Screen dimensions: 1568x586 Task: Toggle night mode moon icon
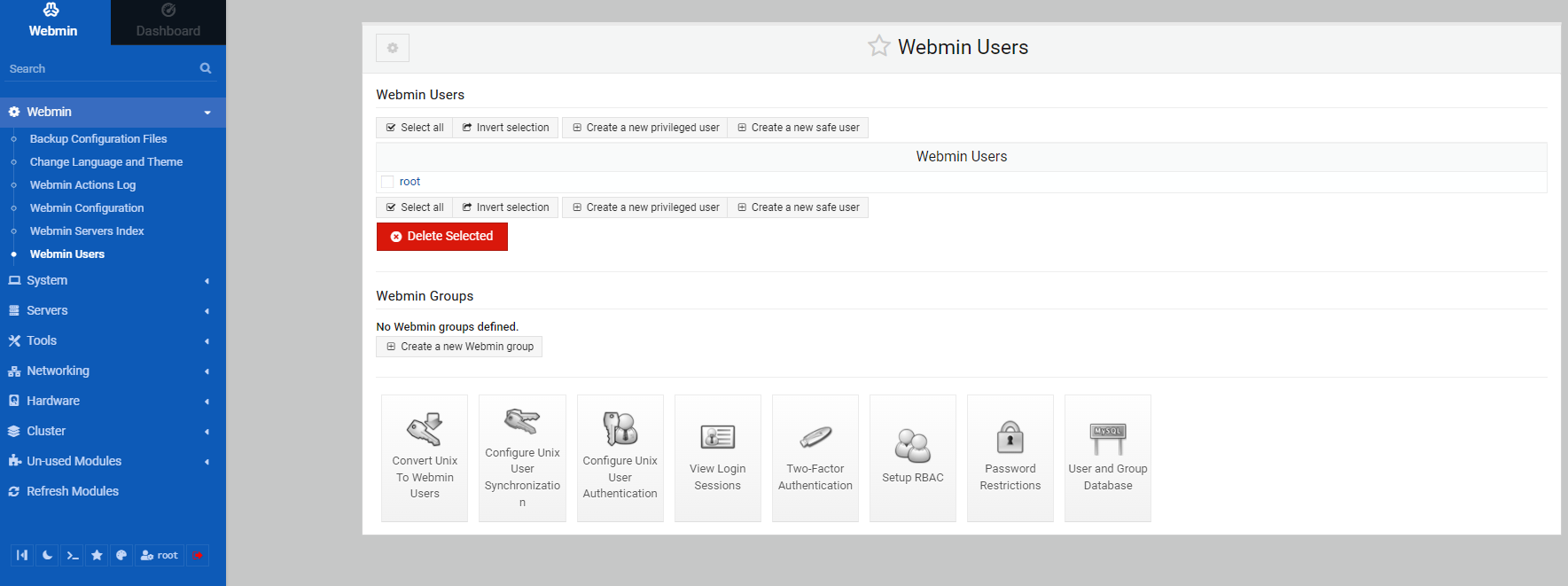click(48, 555)
